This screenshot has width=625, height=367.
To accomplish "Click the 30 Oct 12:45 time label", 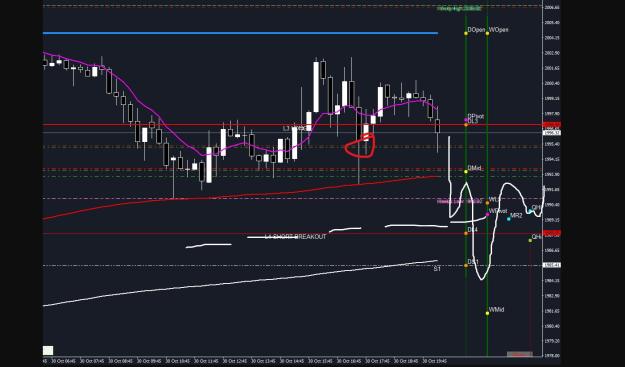I will (x=235, y=361).
